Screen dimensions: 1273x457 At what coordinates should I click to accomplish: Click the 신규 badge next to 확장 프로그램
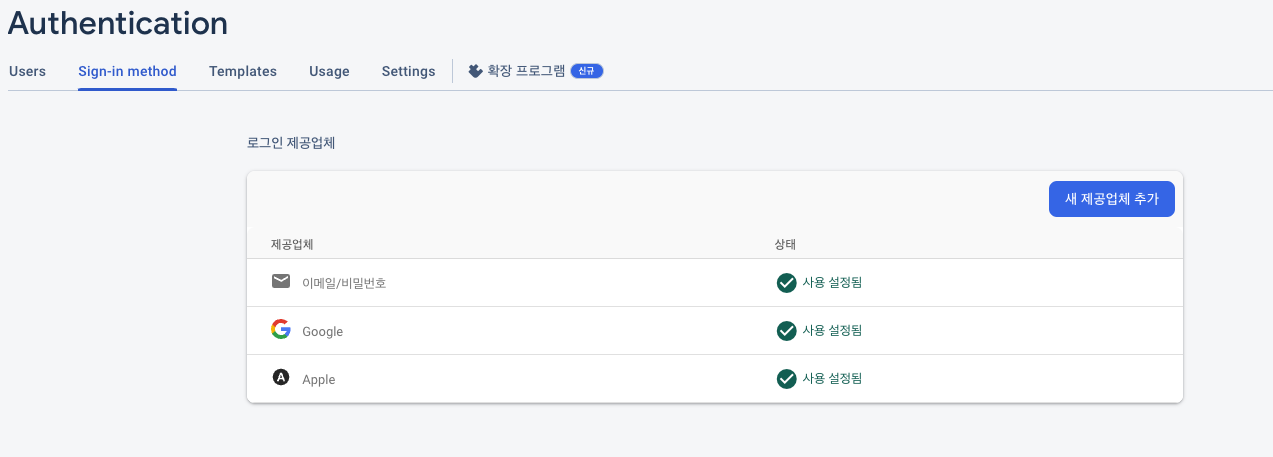[587, 71]
